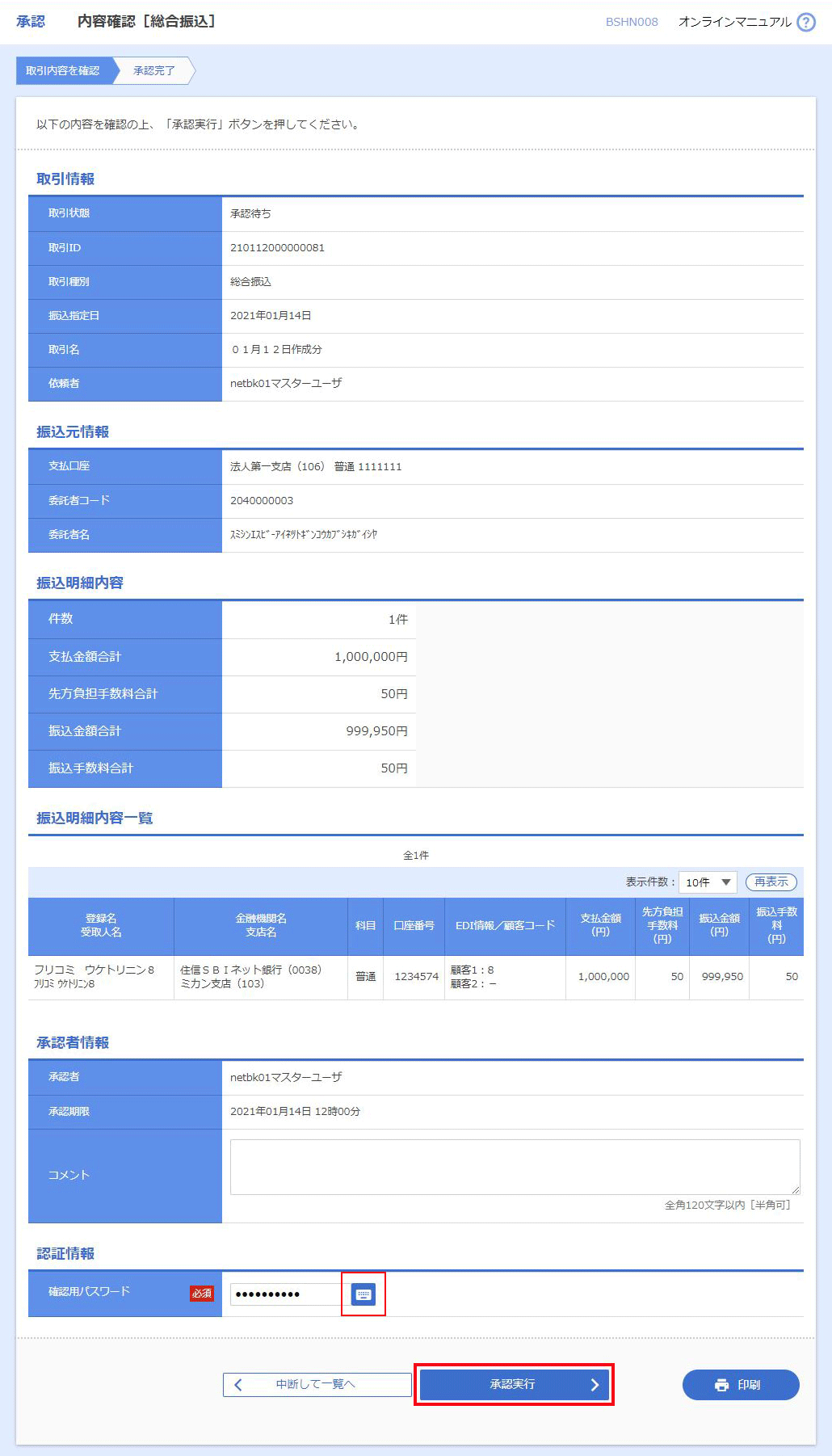Click the online manual question mark icon
832x1456 pixels.
click(805, 22)
